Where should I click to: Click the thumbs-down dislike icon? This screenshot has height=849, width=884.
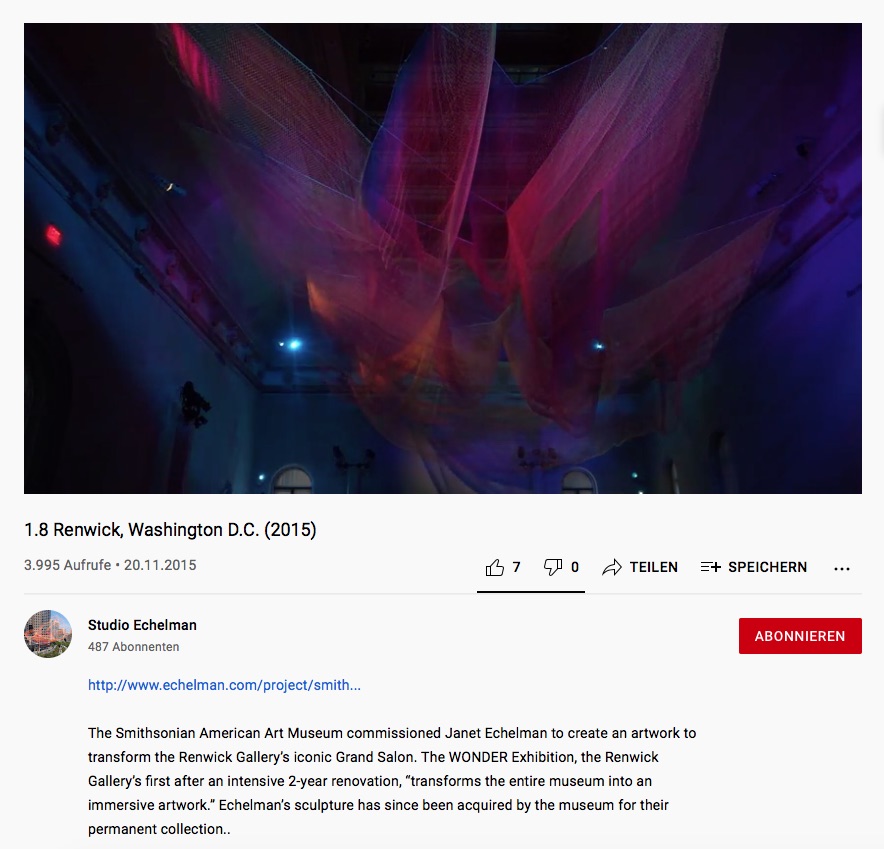[552, 567]
